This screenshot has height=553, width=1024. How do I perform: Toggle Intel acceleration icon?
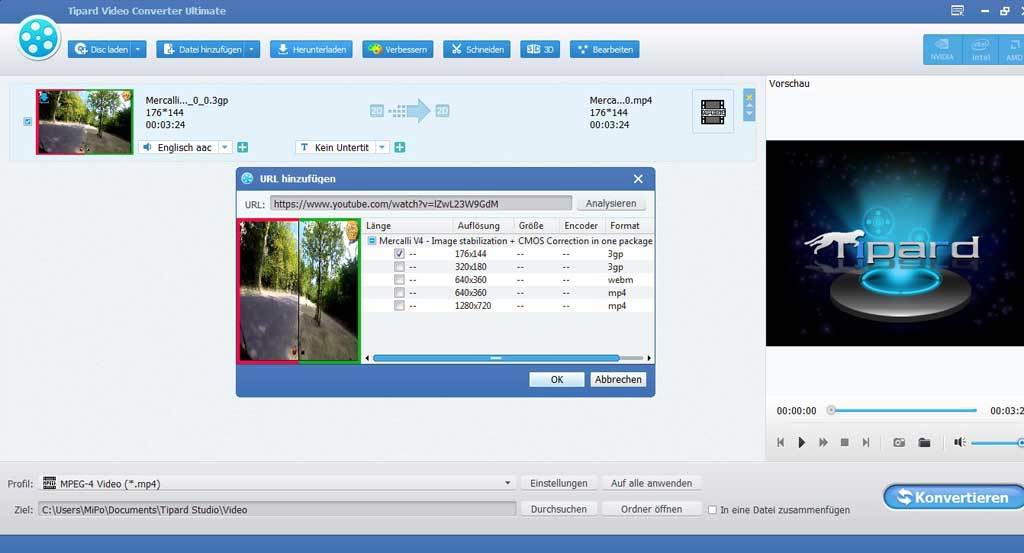click(x=980, y=50)
